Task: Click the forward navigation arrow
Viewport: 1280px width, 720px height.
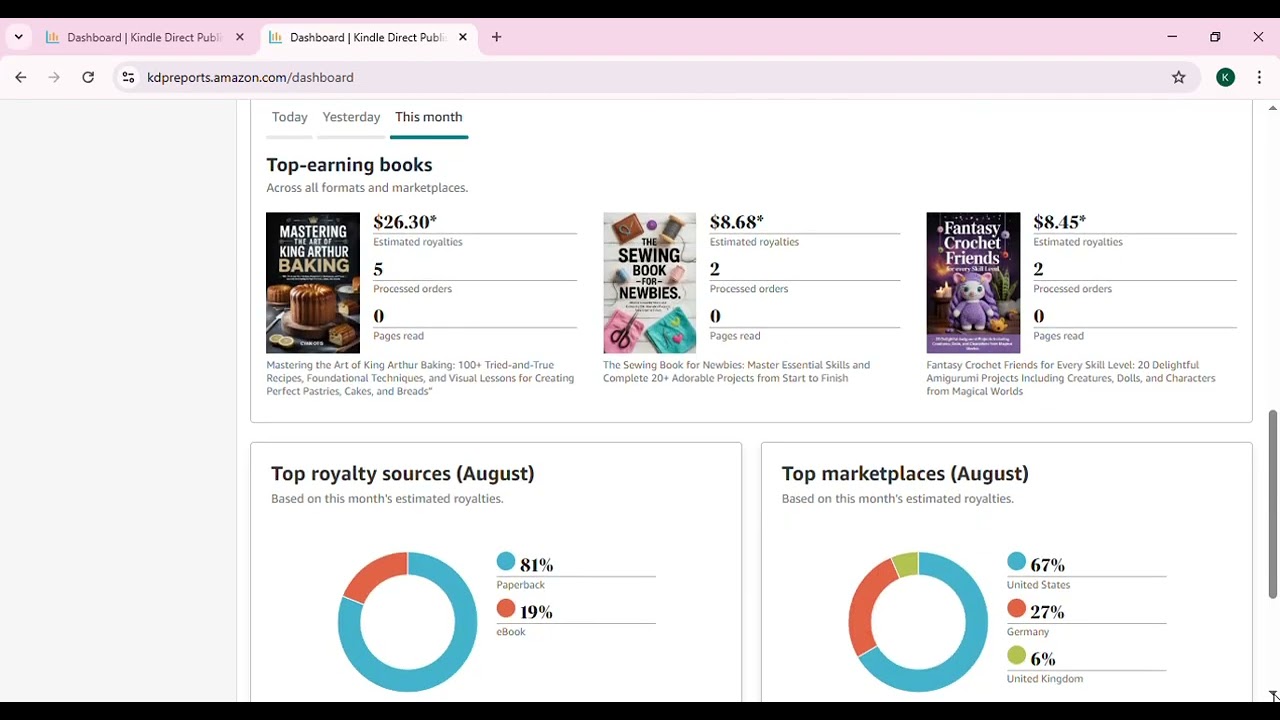Action: (54, 77)
